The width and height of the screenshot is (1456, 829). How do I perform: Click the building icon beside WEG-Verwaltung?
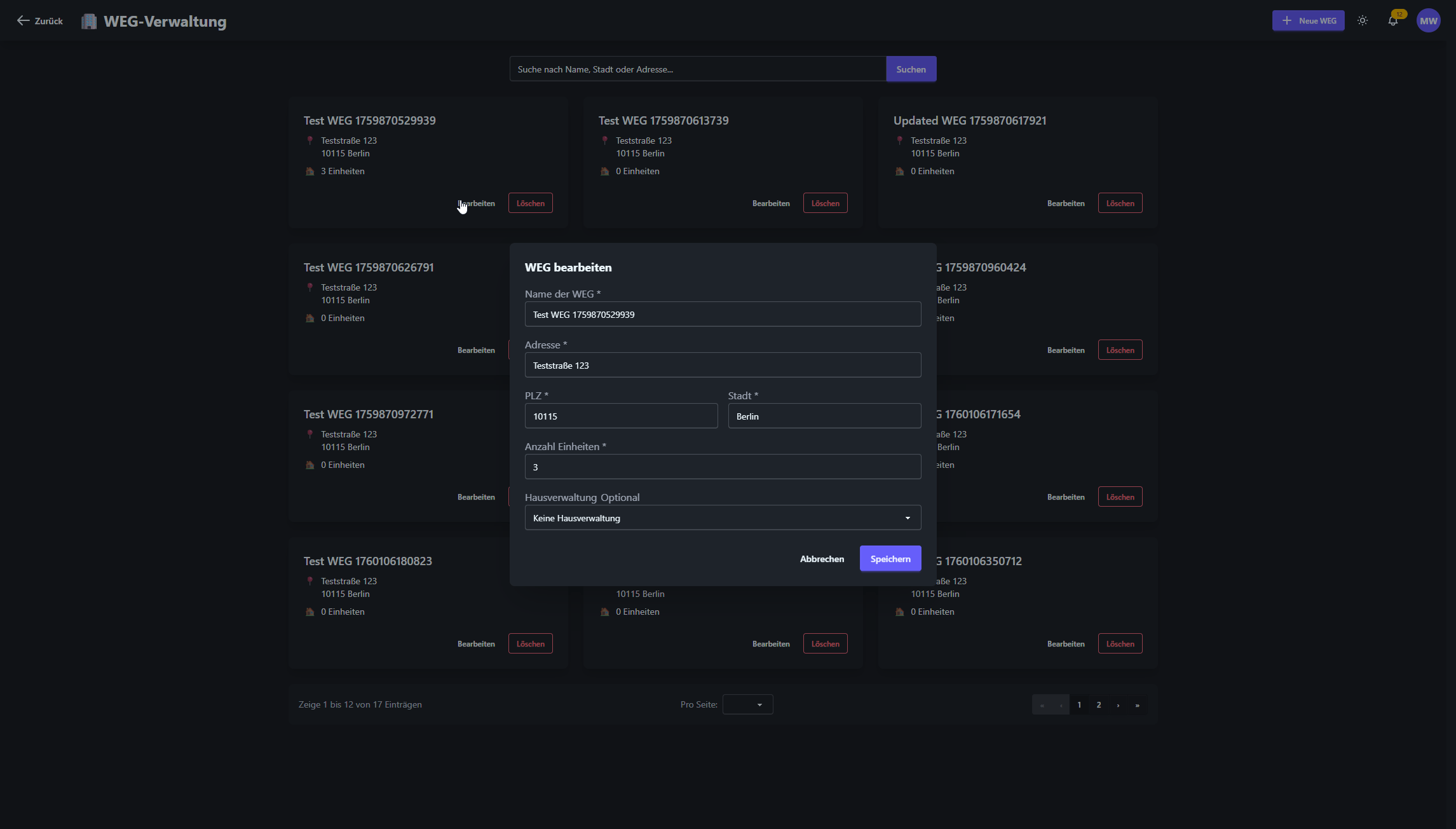pyautogui.click(x=89, y=22)
